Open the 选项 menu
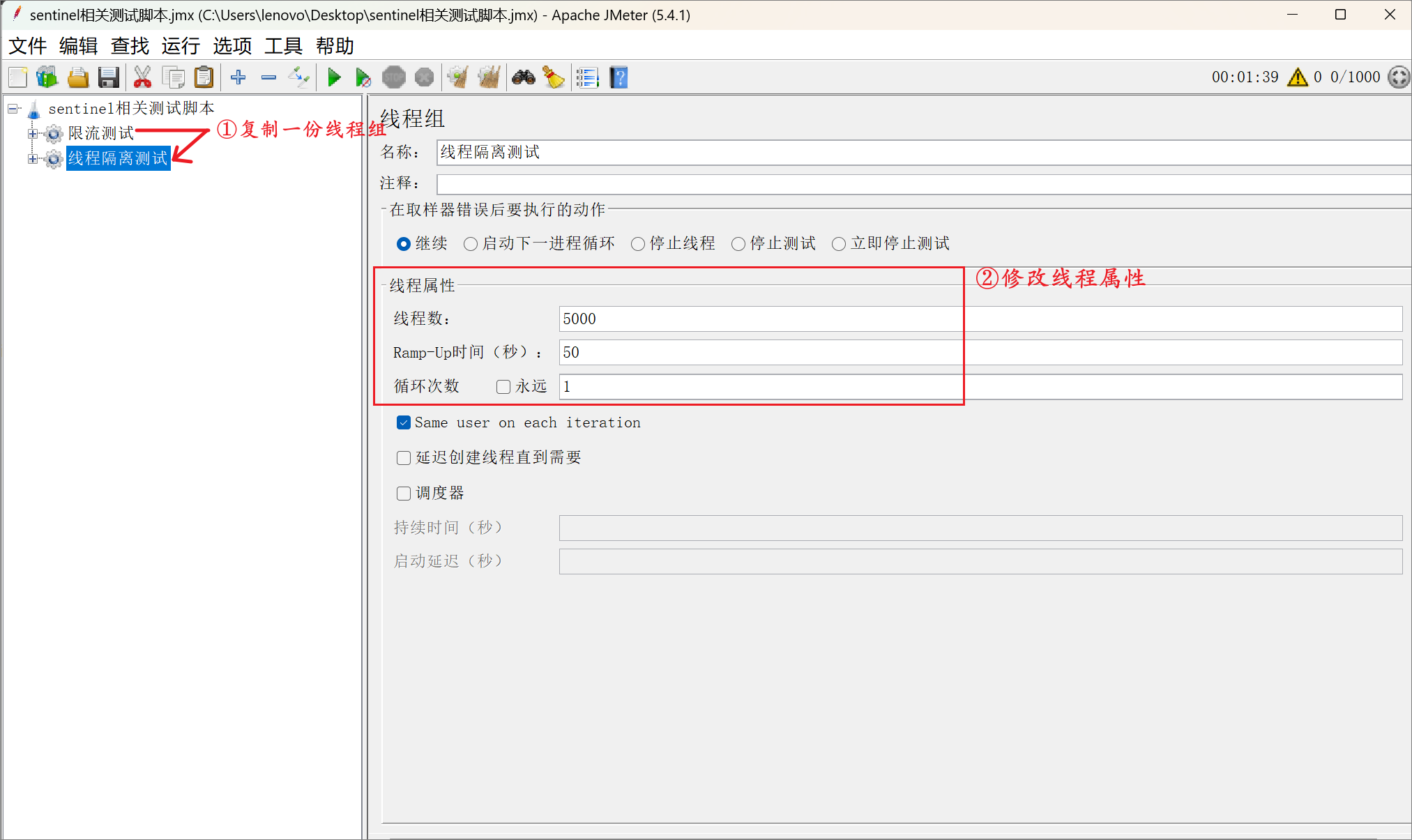The height and width of the screenshot is (840, 1412). 232,46
